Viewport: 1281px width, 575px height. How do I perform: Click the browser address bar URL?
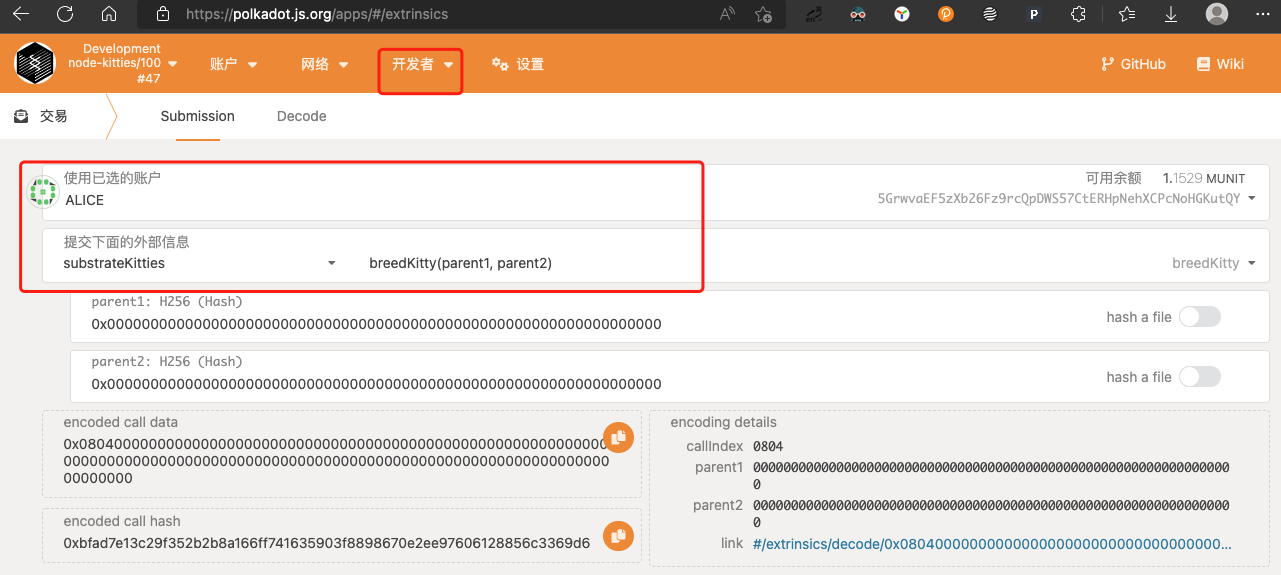pos(316,14)
